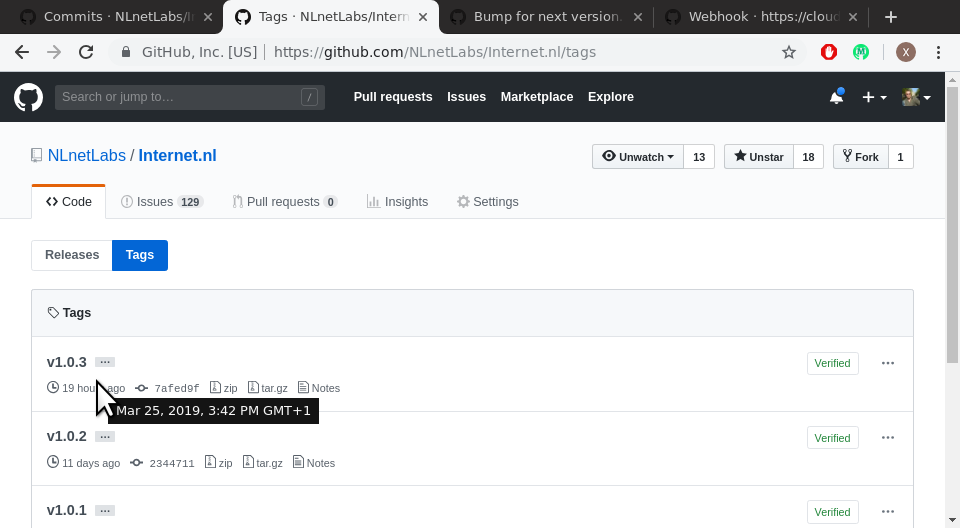960x528 pixels.
Task: Click Verified badge for v1.0.3
Action: (833, 363)
